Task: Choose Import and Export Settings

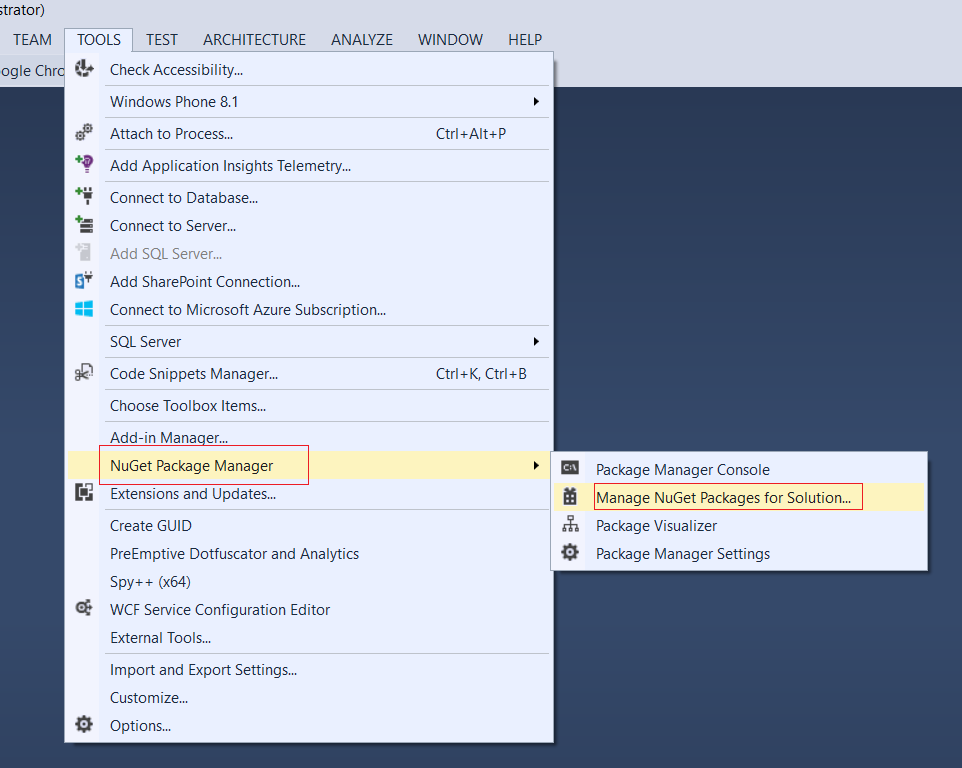Action: (x=203, y=670)
